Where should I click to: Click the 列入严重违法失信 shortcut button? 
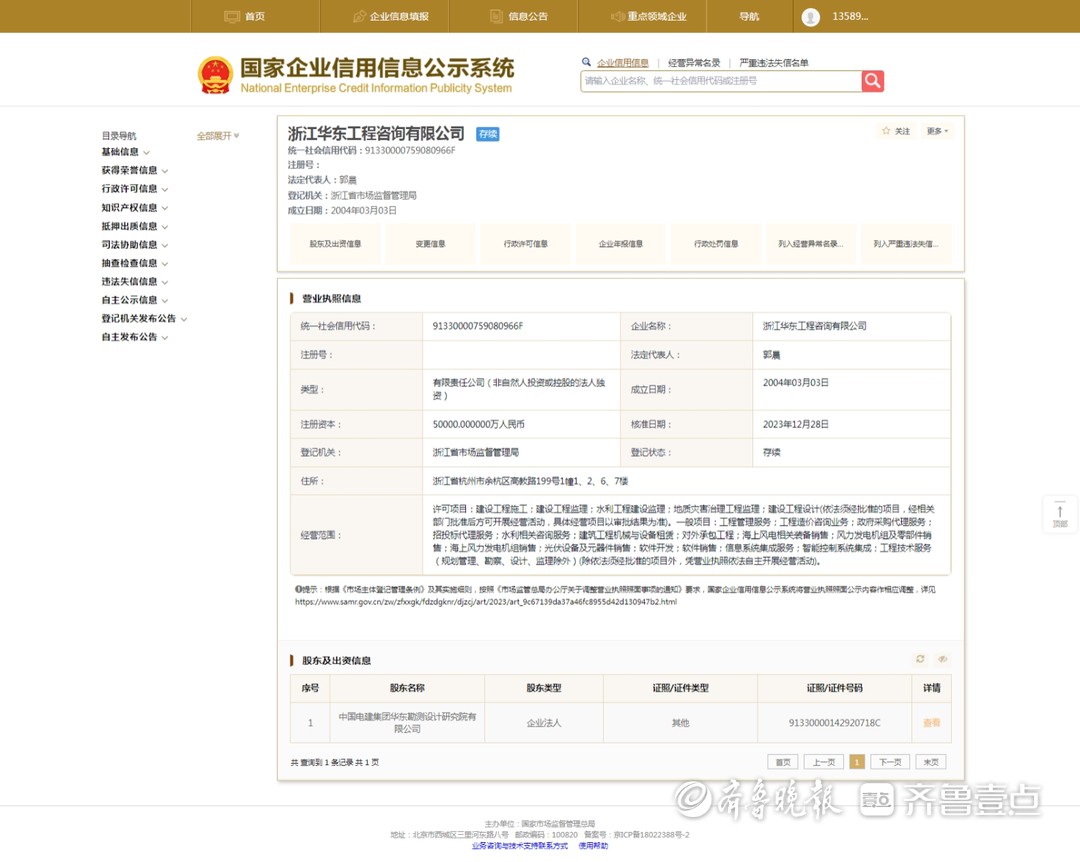[x=906, y=244]
